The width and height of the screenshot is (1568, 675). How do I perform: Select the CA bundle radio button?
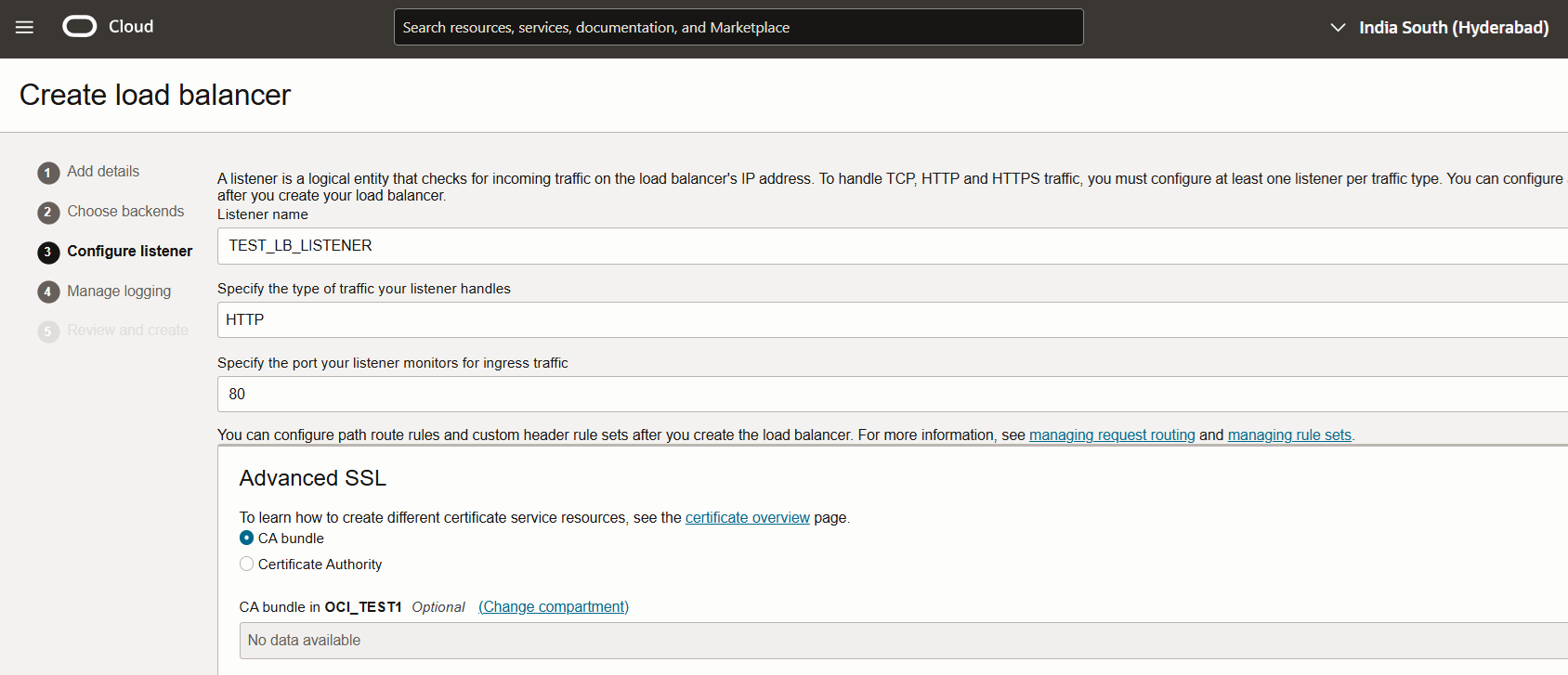(x=246, y=539)
